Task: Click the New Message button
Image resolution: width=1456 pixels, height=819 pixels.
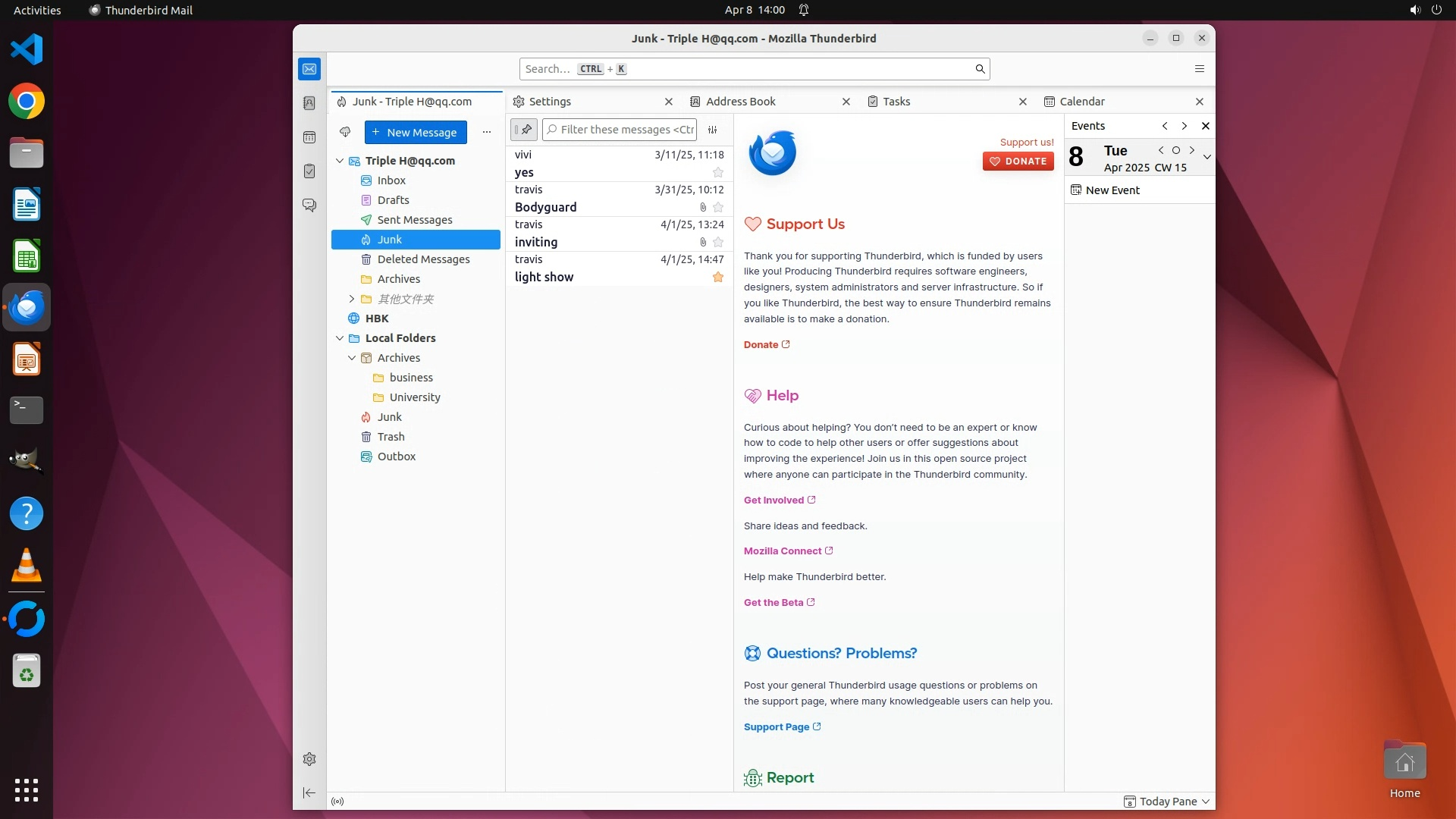Action: (x=416, y=132)
